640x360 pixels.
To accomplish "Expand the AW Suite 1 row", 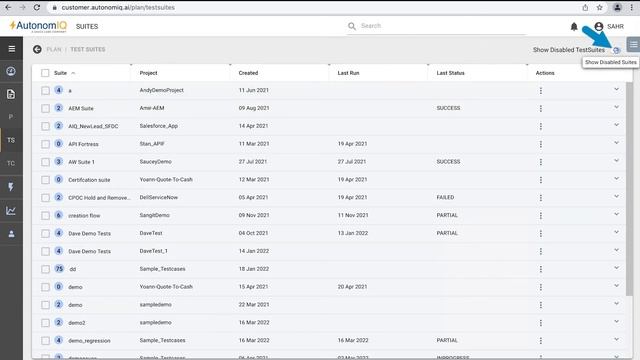I will [x=616, y=160].
